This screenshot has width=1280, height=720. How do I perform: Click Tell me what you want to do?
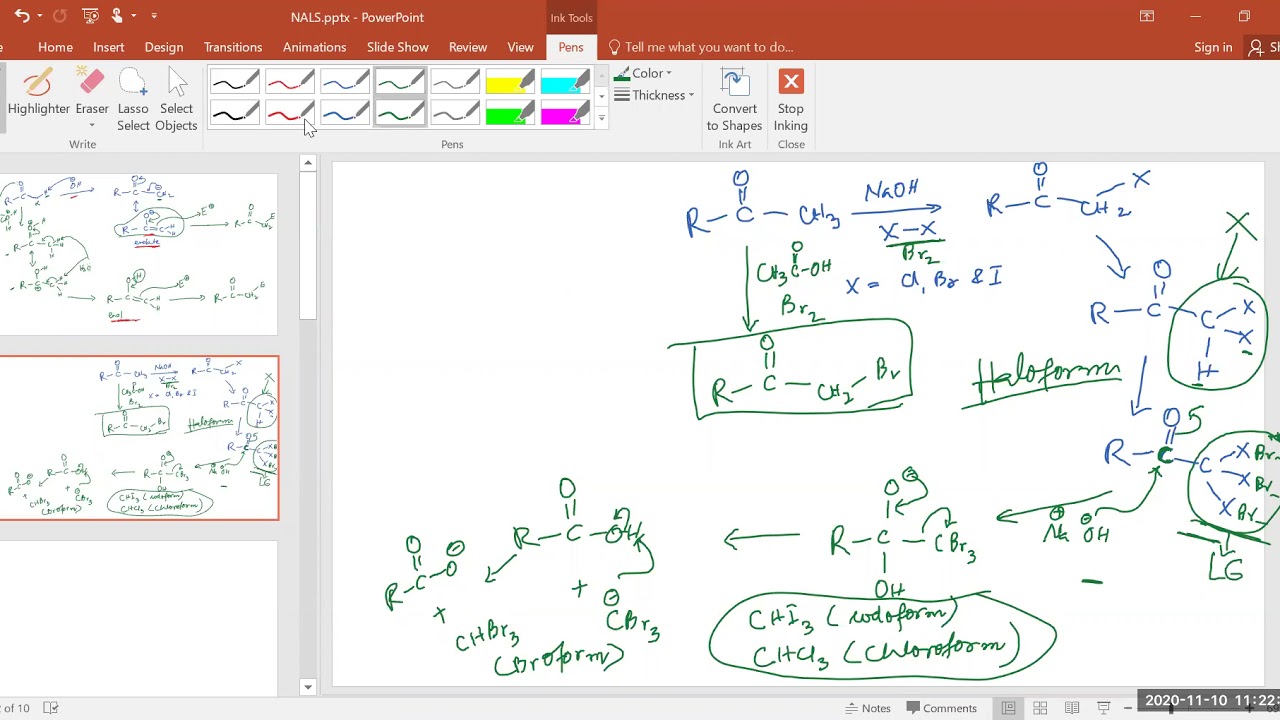[x=700, y=47]
